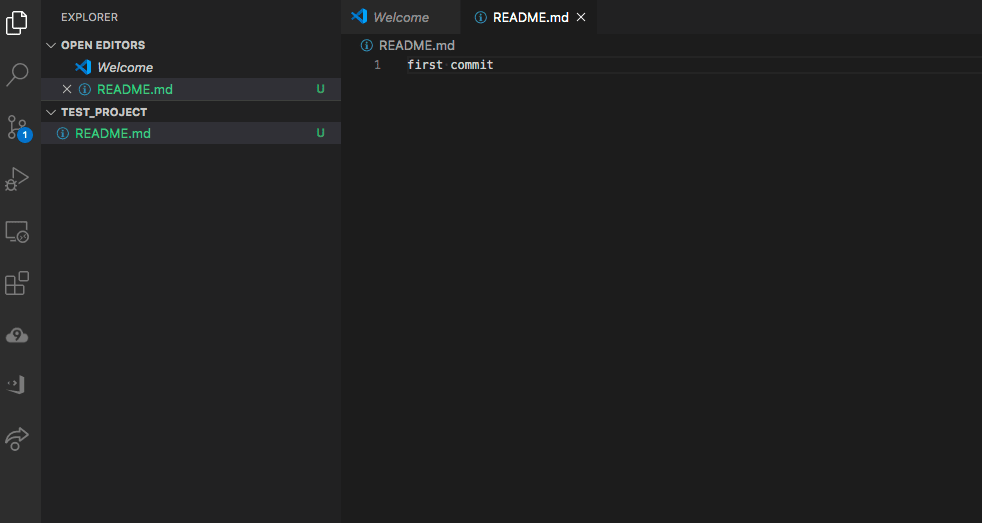The image size is (982, 523).
Task: Open the Remote Explorer view
Action: (x=17, y=232)
